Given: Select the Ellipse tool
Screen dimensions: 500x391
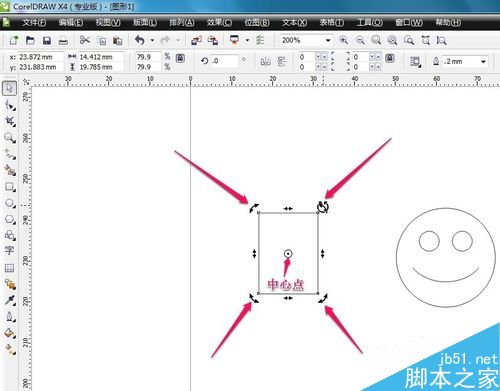Looking at the screenshot, I should pos(10,203).
